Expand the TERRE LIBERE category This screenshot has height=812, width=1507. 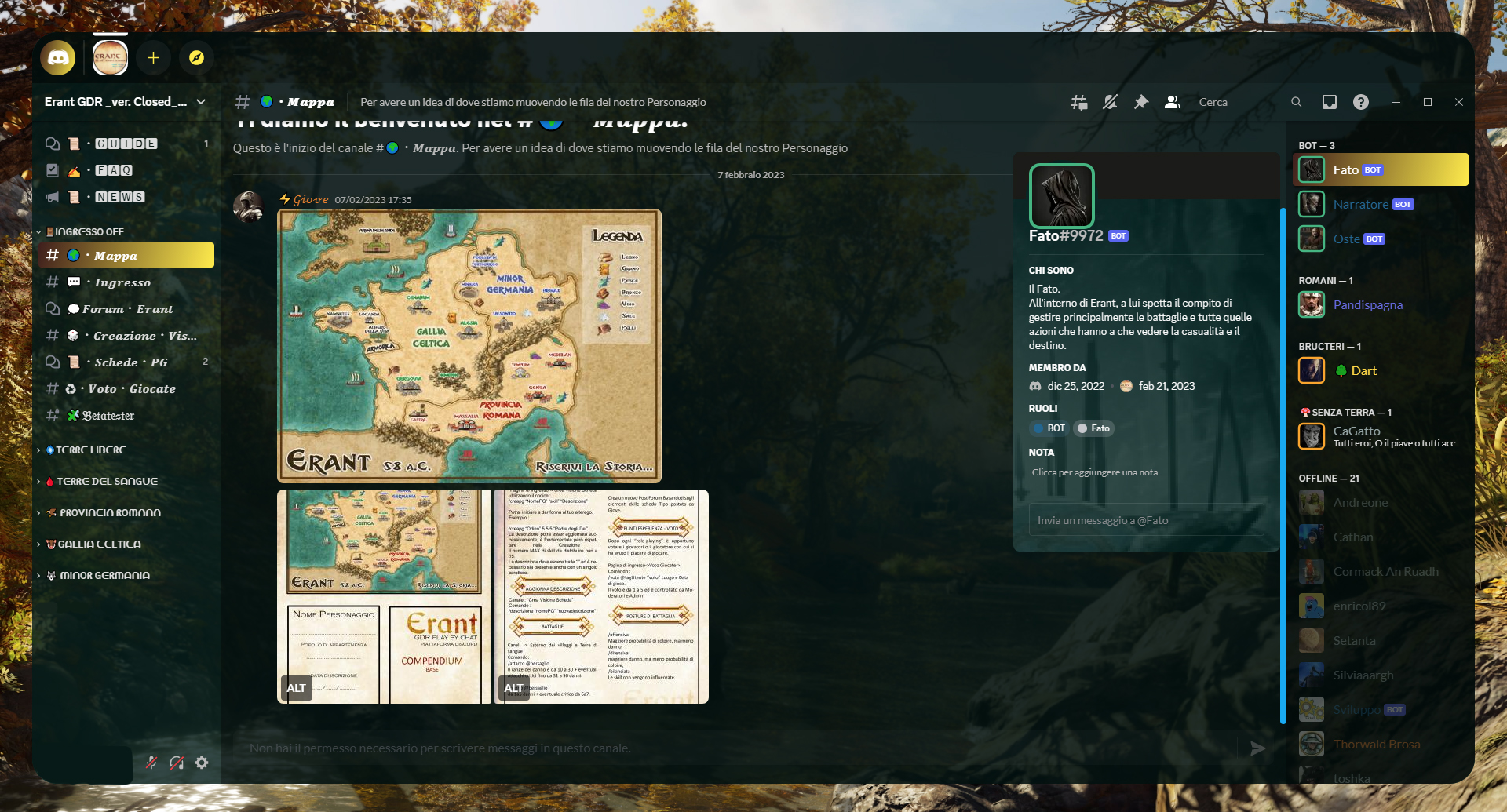[86, 450]
